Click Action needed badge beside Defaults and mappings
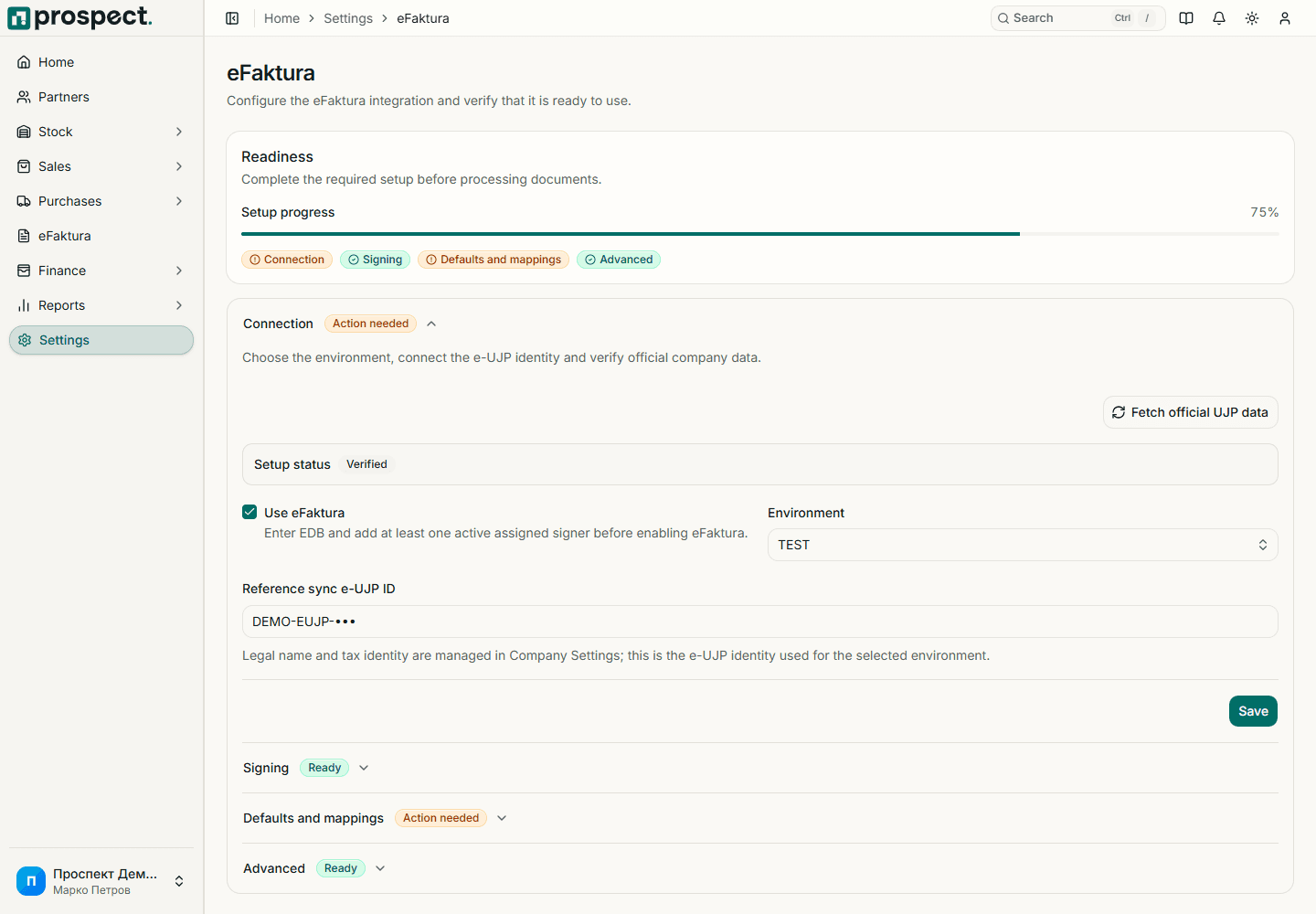The width and height of the screenshot is (1316, 914). (x=440, y=818)
